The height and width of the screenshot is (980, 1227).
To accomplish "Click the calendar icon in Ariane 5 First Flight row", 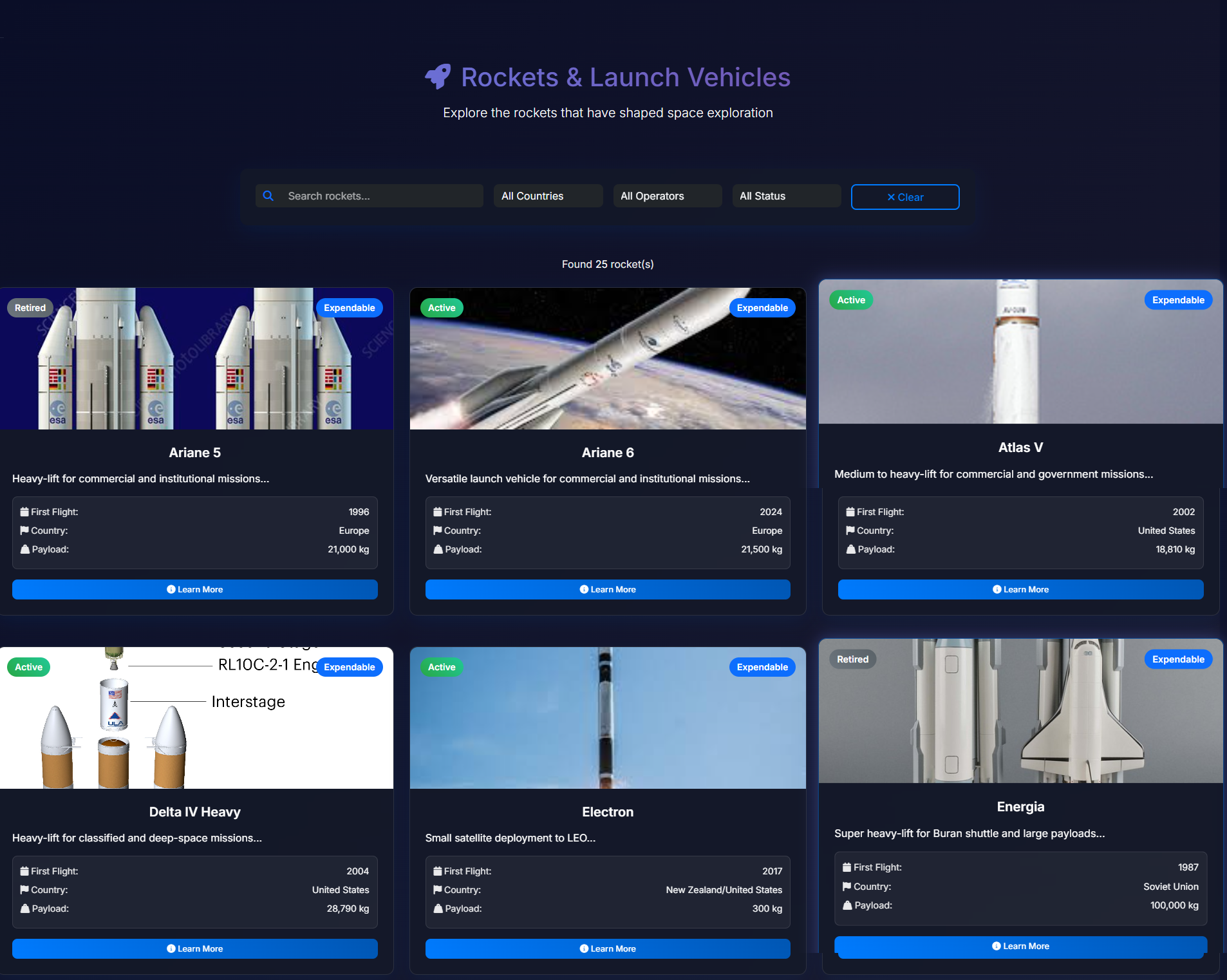I will pos(24,512).
